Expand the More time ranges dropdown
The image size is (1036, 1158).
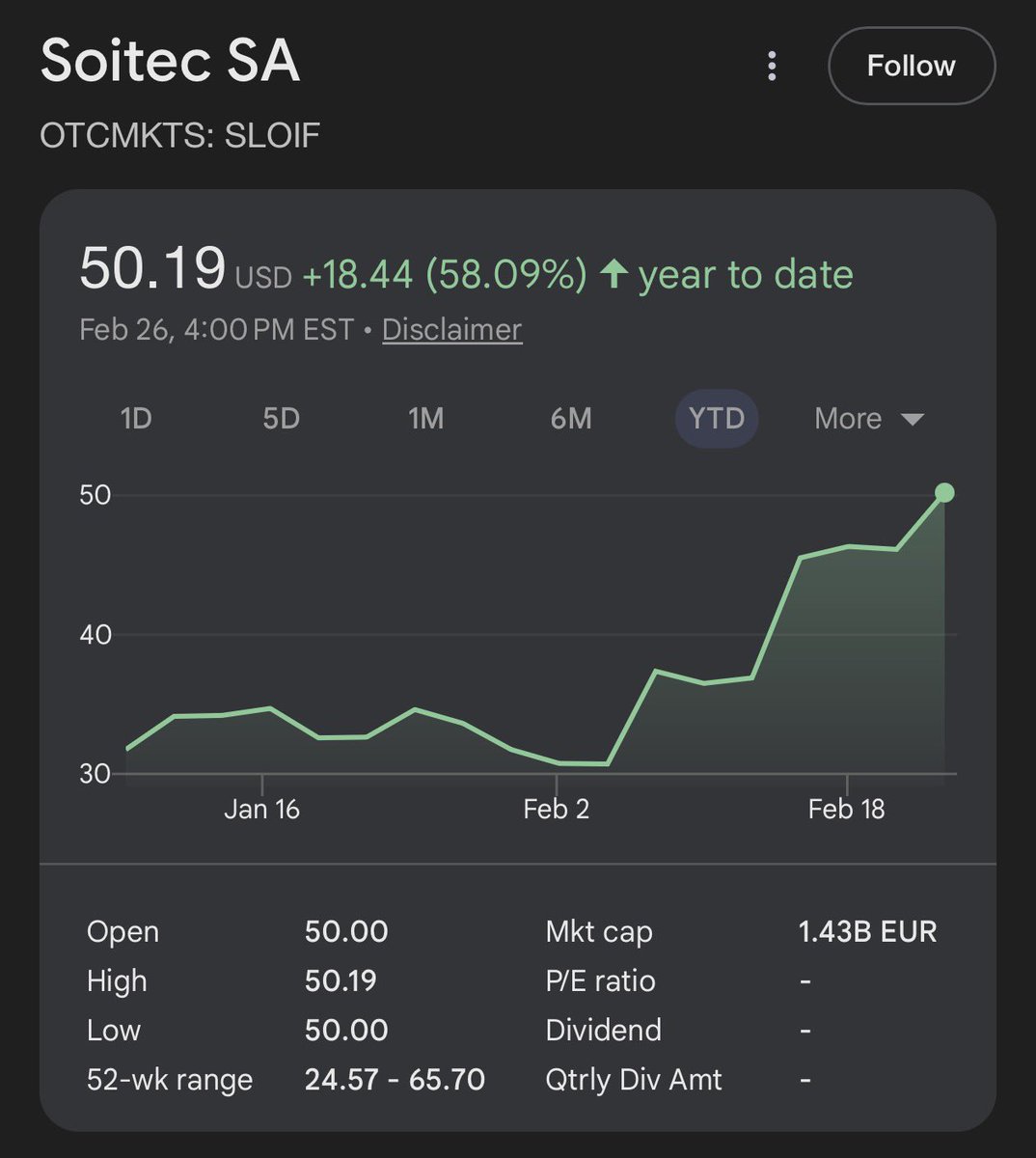click(x=868, y=418)
